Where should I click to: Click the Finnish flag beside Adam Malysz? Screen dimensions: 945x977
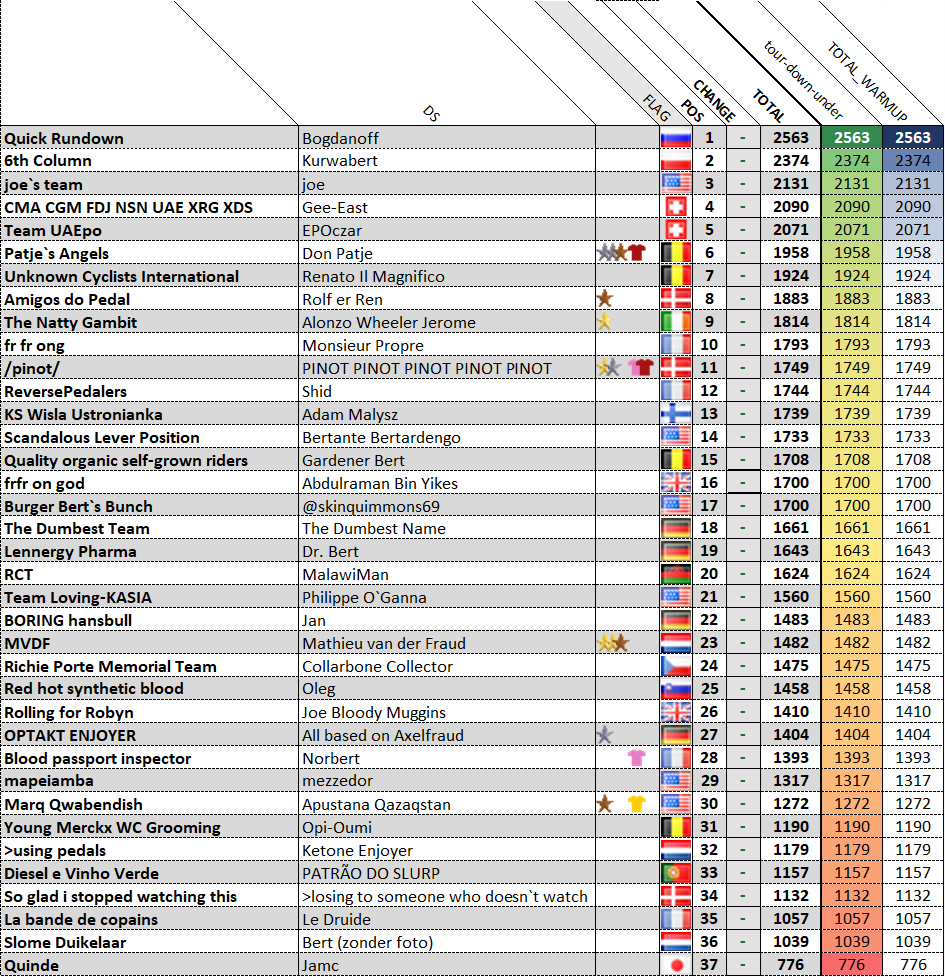tap(676, 414)
